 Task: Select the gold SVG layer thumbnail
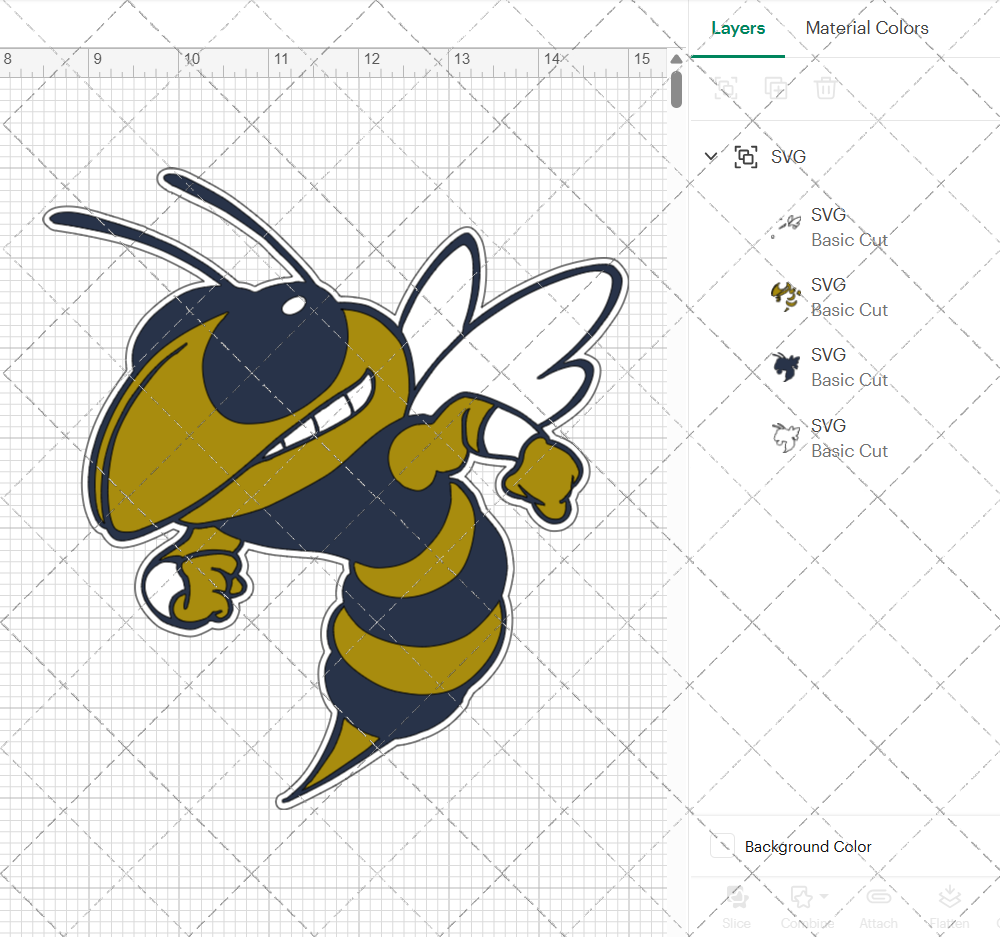786,297
